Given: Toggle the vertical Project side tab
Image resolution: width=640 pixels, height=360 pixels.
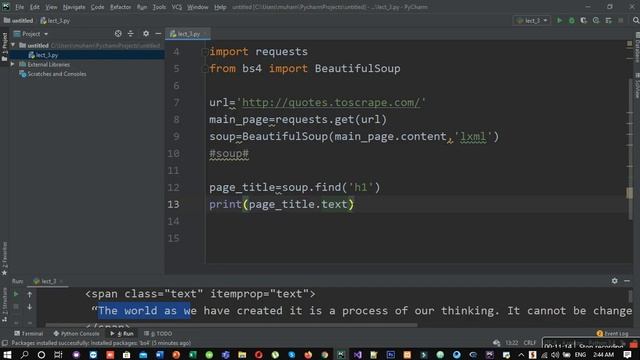Looking at the screenshot, I should click(4, 47).
